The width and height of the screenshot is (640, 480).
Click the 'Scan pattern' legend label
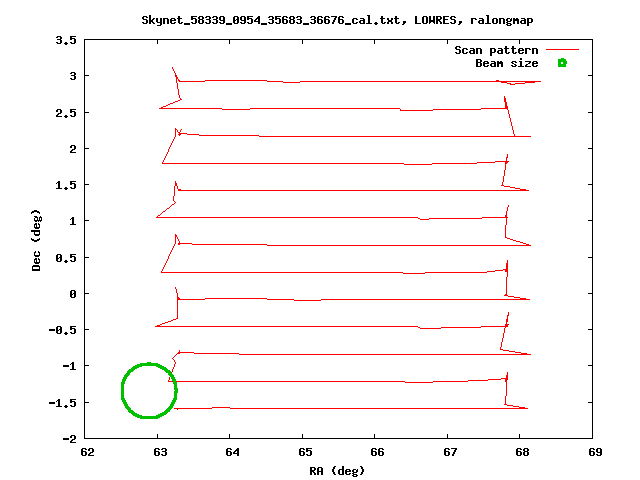496,50
